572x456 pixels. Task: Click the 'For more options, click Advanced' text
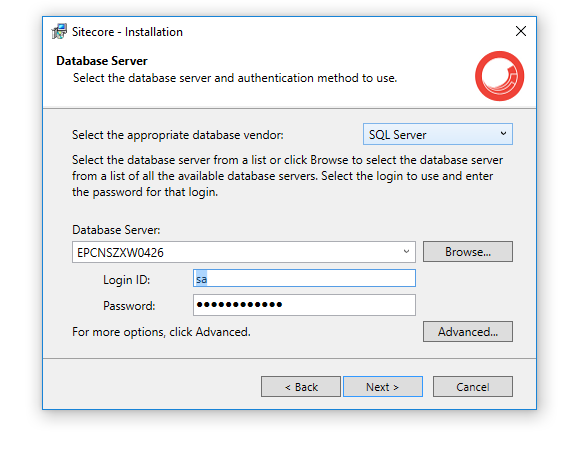(161, 332)
